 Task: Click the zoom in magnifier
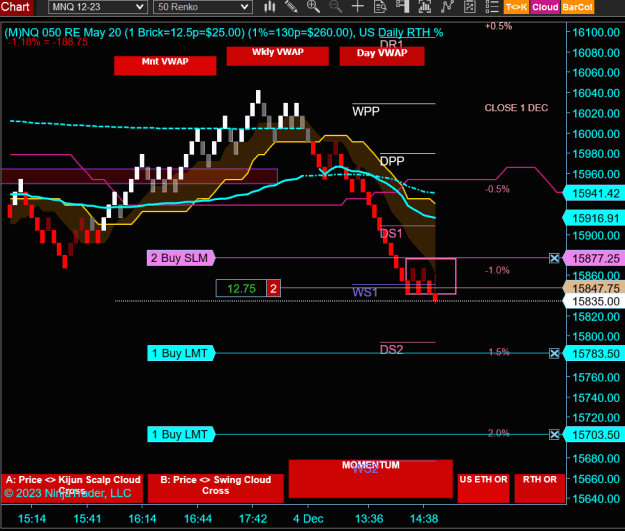[x=313, y=6]
